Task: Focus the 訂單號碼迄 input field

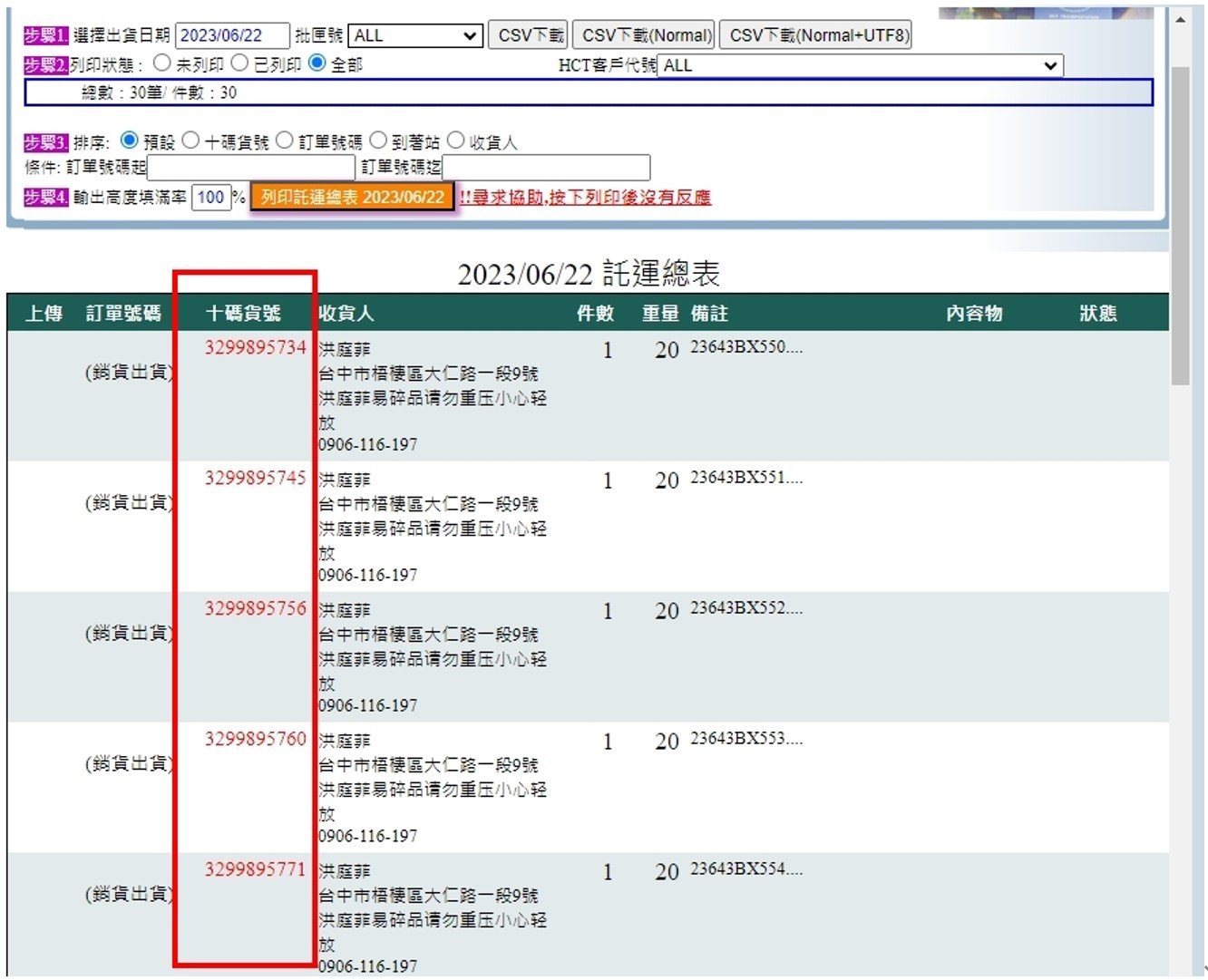Action: coord(546,168)
